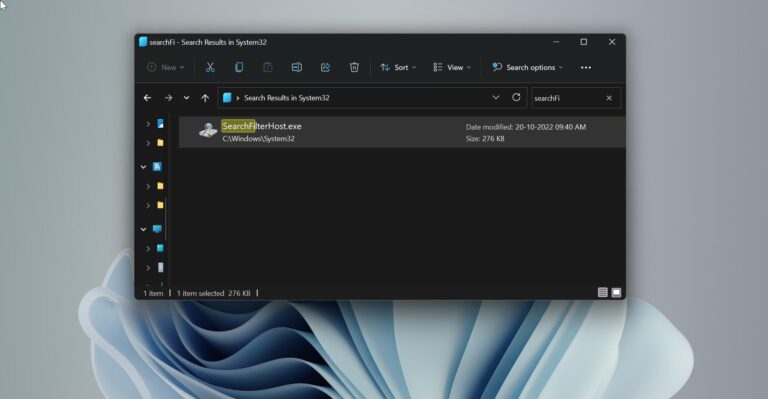Click the Rename icon in toolbar
This screenshot has width=768, height=399.
pyautogui.click(x=296, y=68)
